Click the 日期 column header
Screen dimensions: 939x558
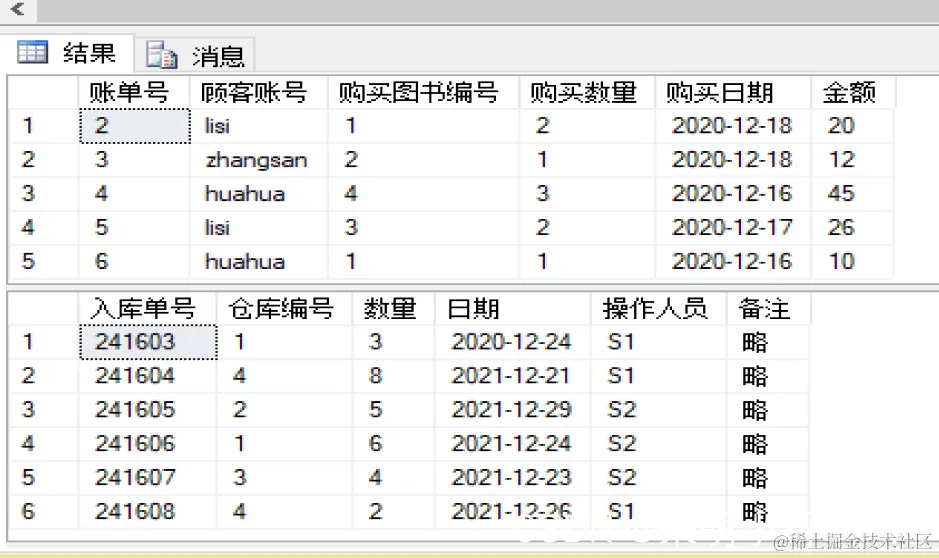click(513, 309)
